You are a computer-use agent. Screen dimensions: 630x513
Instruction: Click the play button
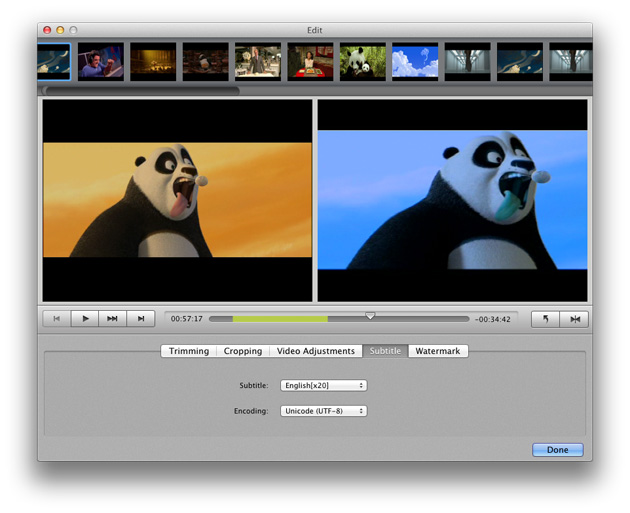[x=85, y=319]
